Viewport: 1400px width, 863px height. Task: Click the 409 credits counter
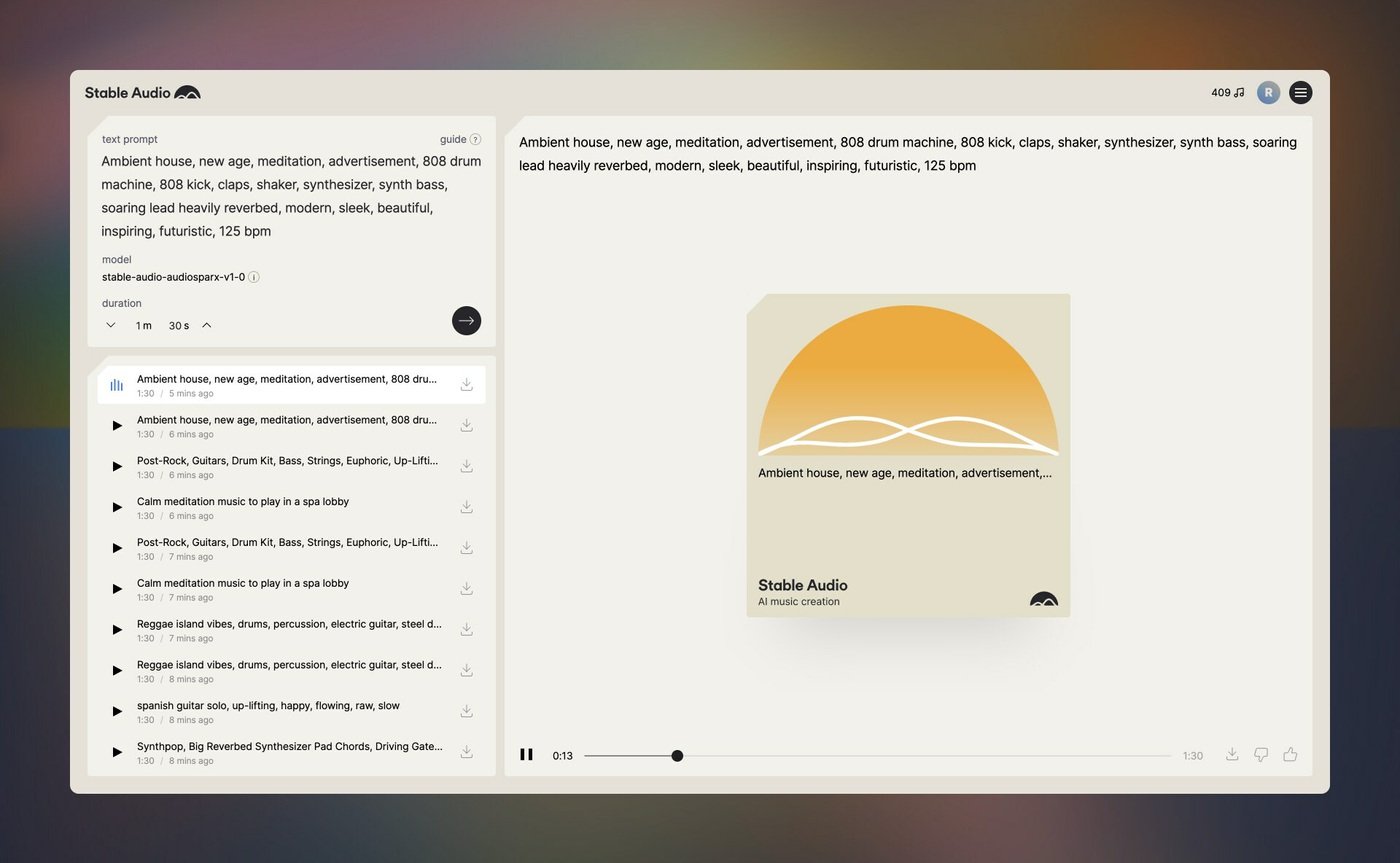click(1227, 93)
